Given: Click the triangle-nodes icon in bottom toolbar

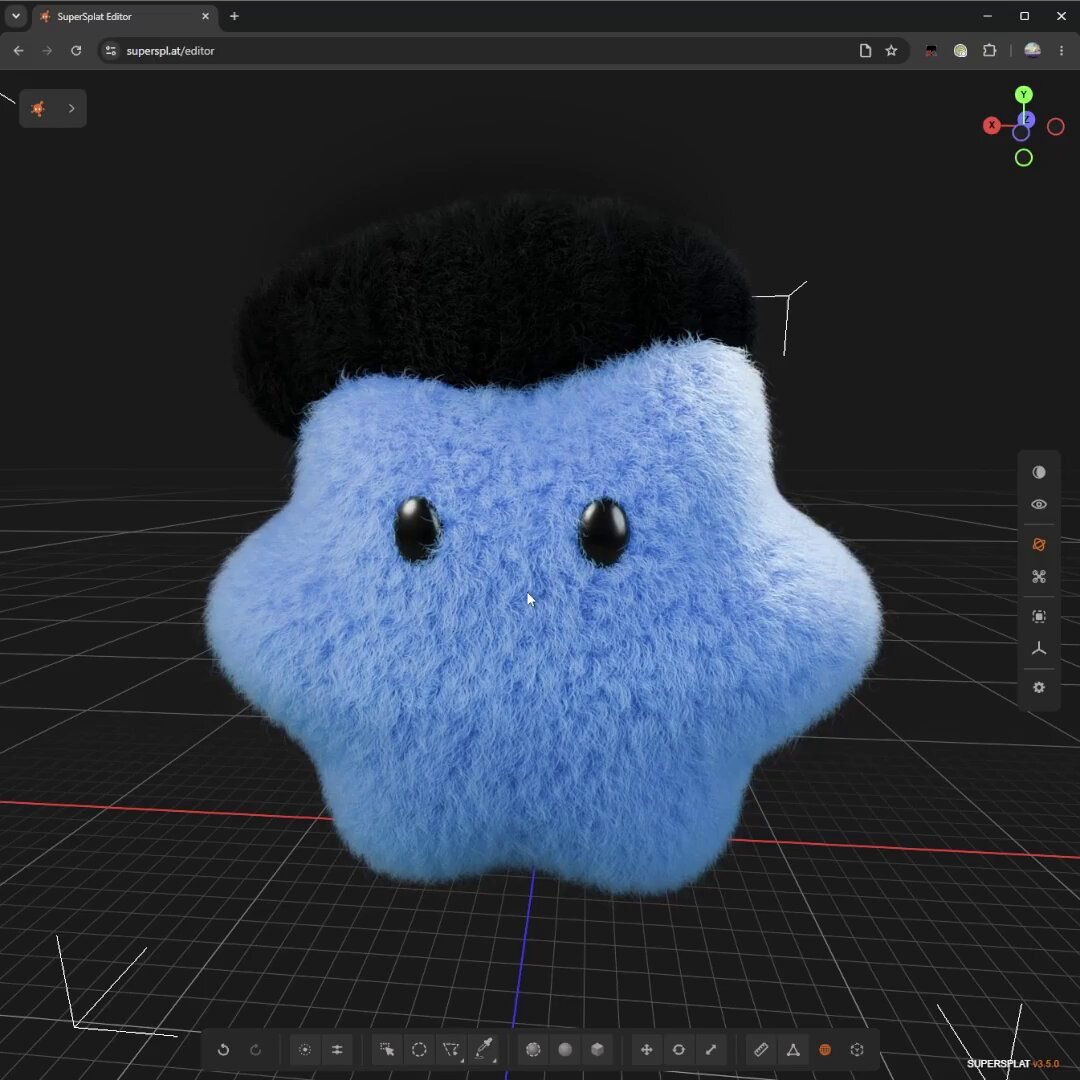Looking at the screenshot, I should click(793, 1049).
